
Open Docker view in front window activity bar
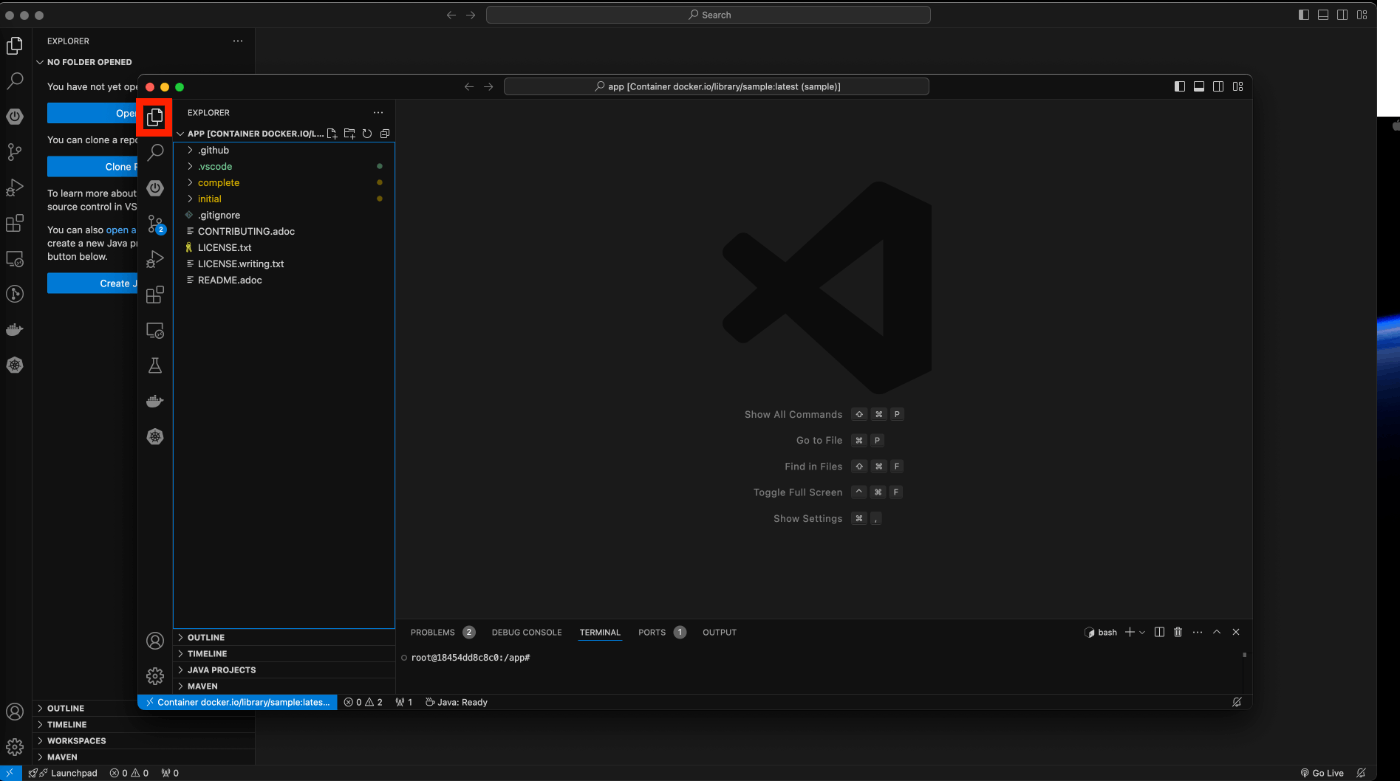click(155, 401)
